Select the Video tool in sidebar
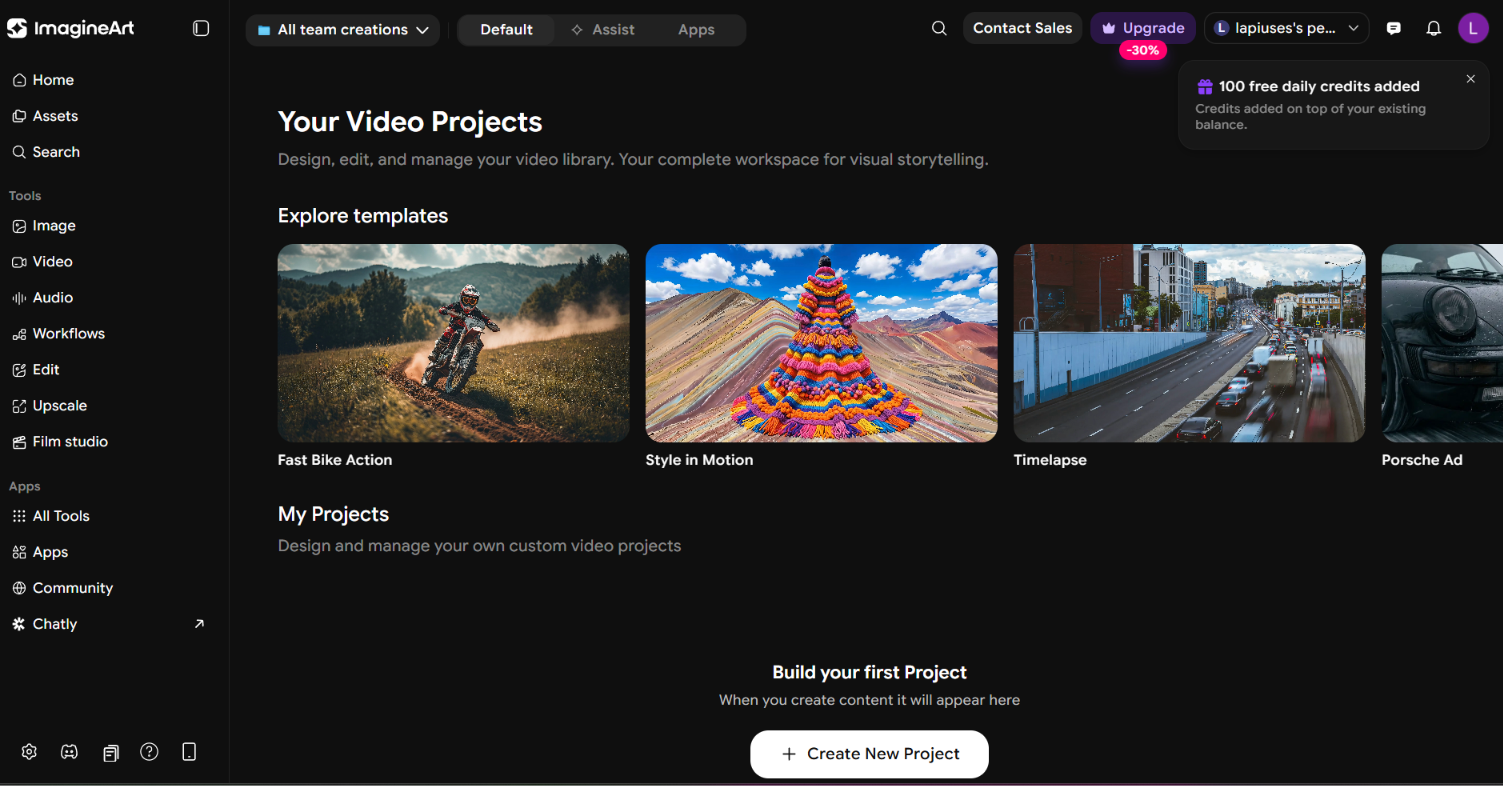This screenshot has height=786, width=1503. [42, 262]
